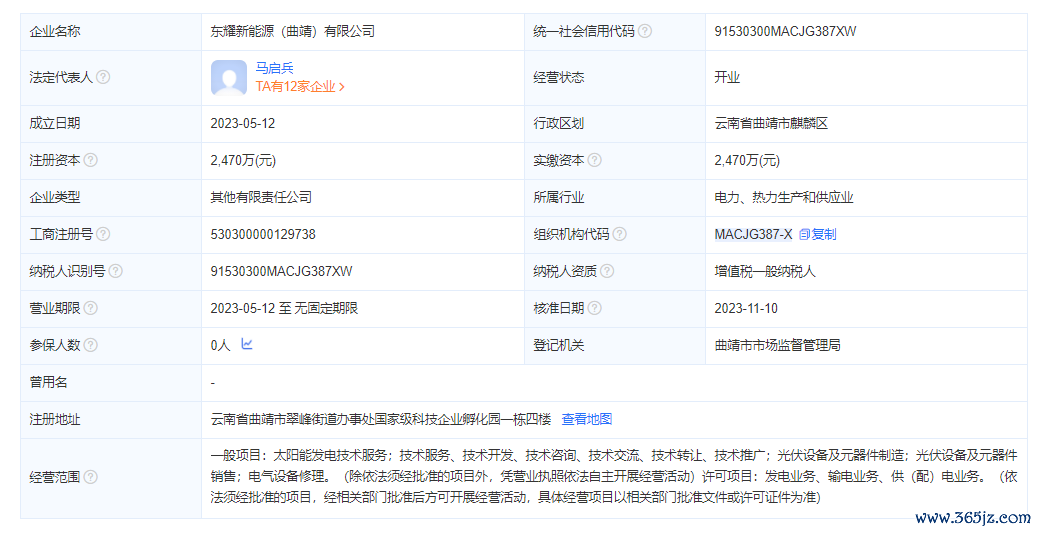
Task: Click help icon next to 纳税人识别号
Action: [x=115, y=271]
